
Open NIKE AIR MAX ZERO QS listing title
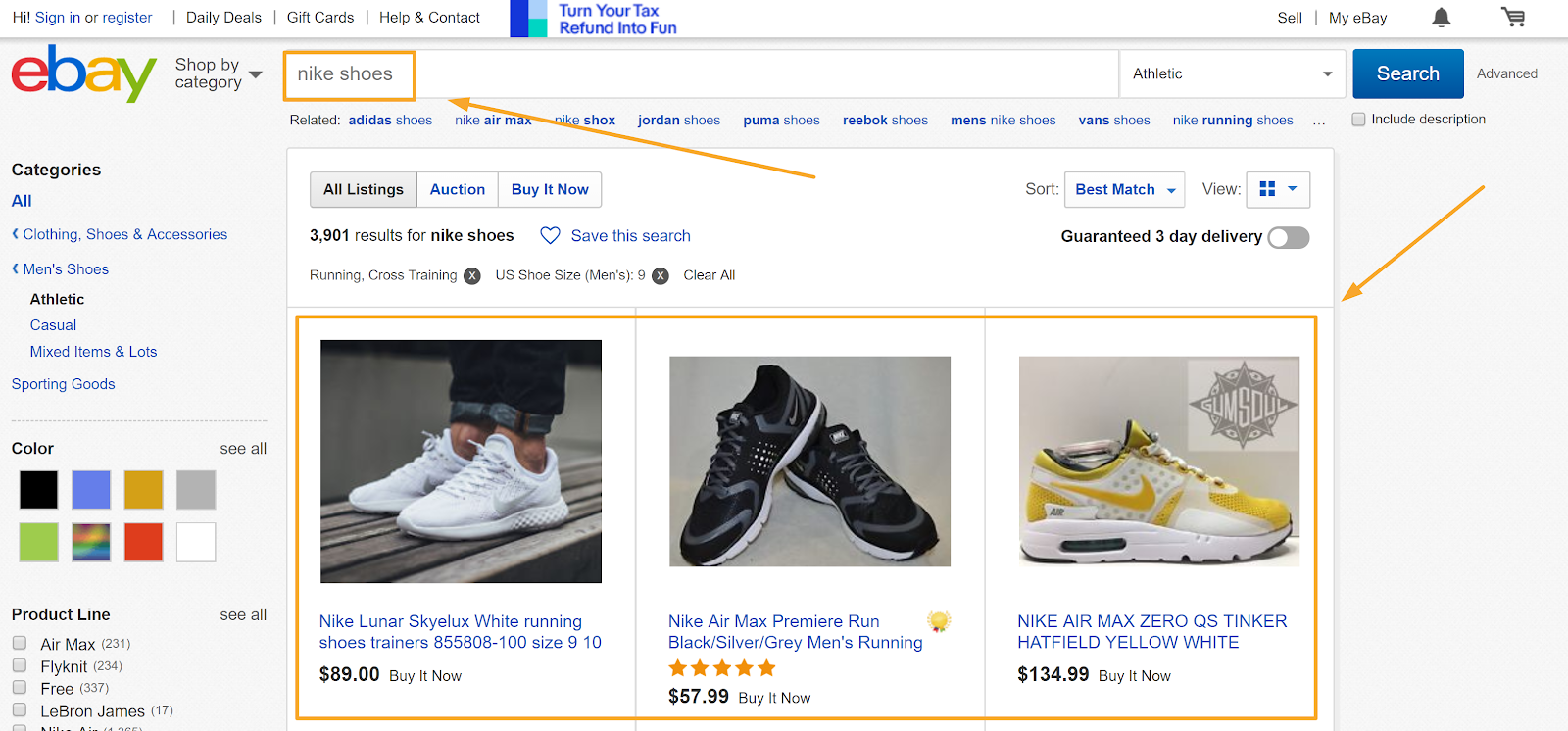pos(1152,632)
